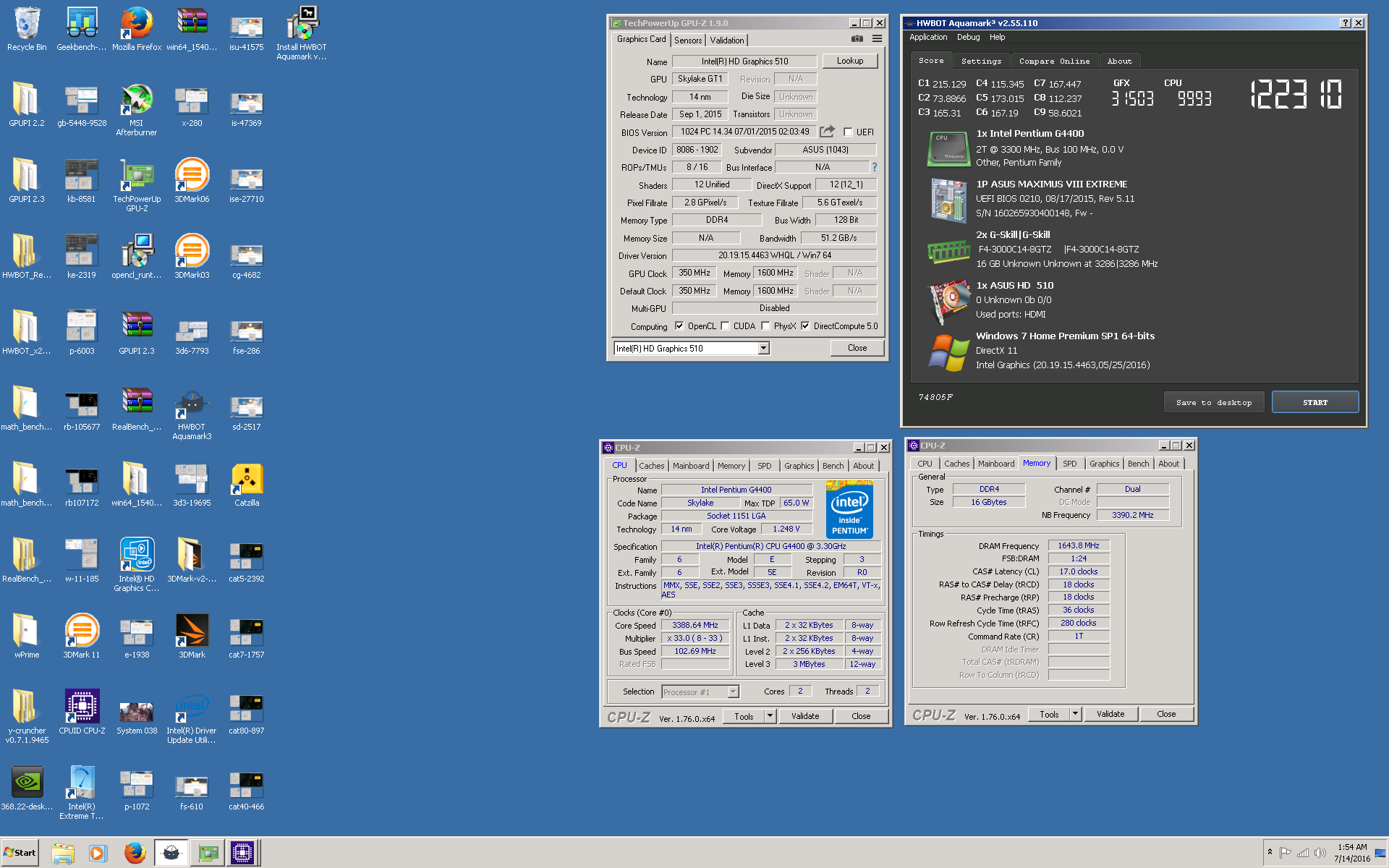1389x868 pixels.
Task: Open the NVIDIA 368.22 driver installer icon
Action: [27, 789]
